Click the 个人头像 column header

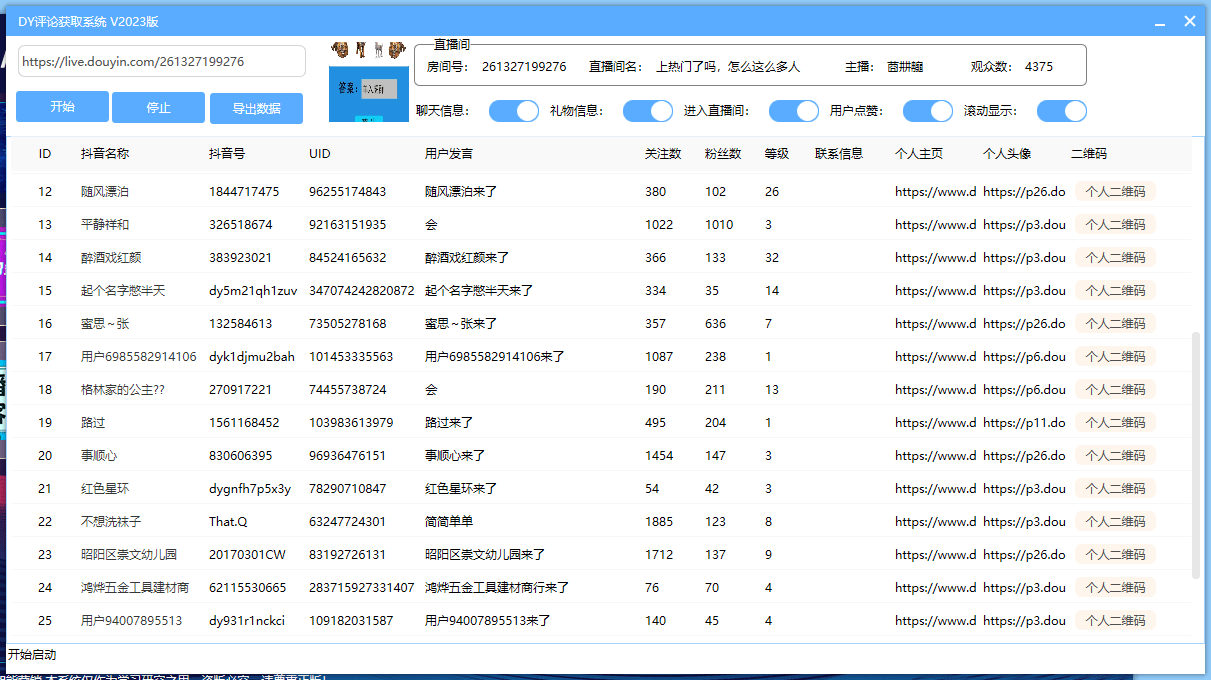tap(1007, 154)
